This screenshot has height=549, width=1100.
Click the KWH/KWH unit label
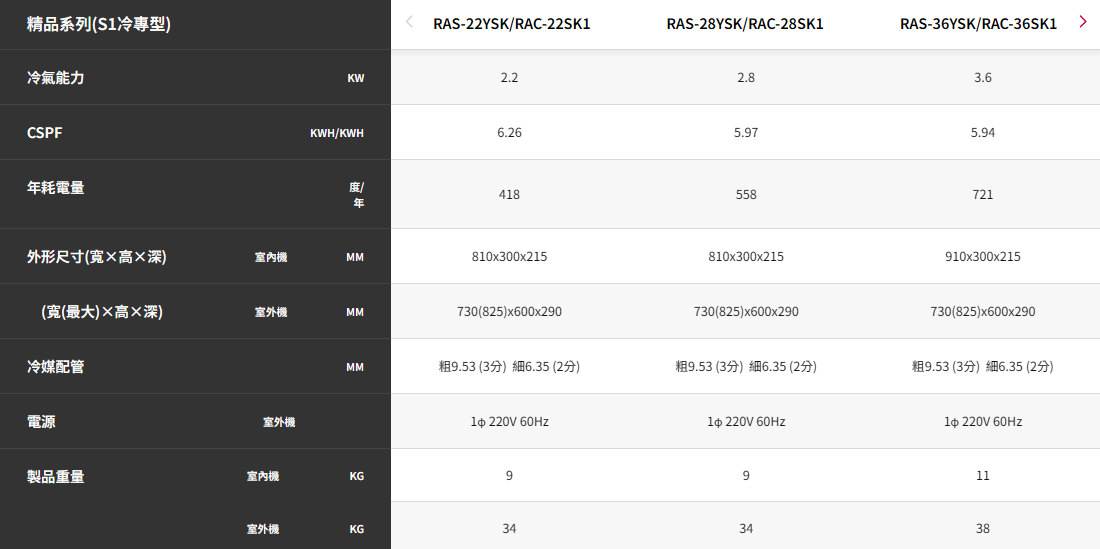click(x=337, y=133)
